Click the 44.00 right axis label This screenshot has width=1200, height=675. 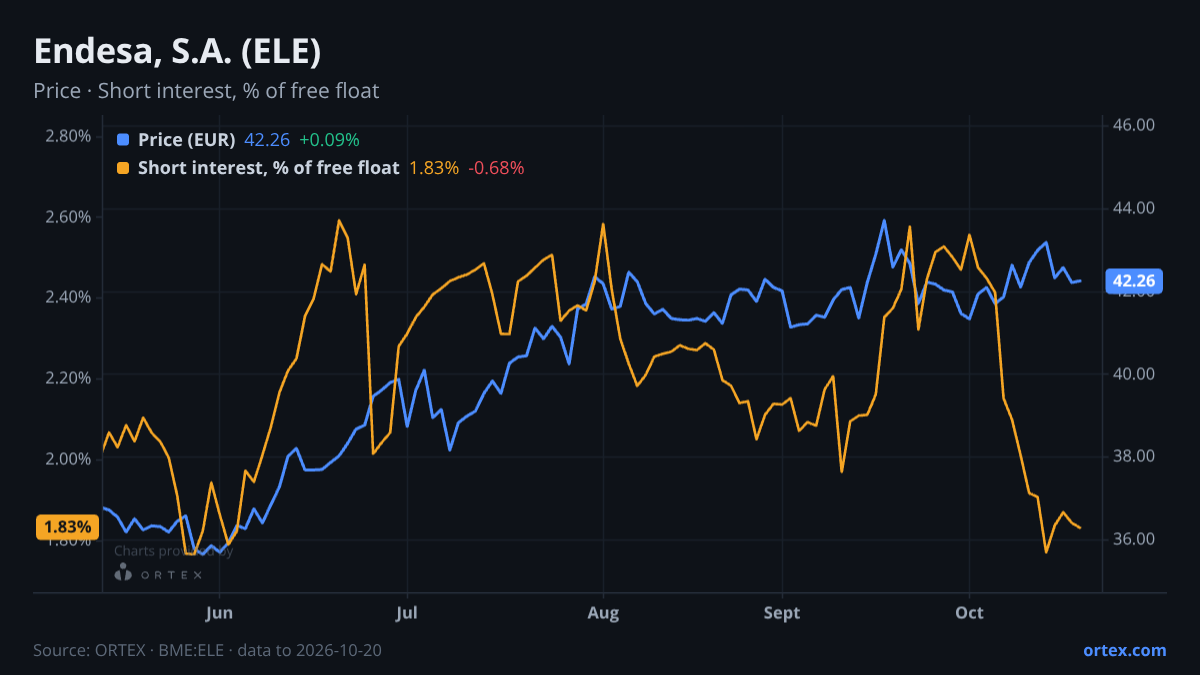[x=1134, y=208]
